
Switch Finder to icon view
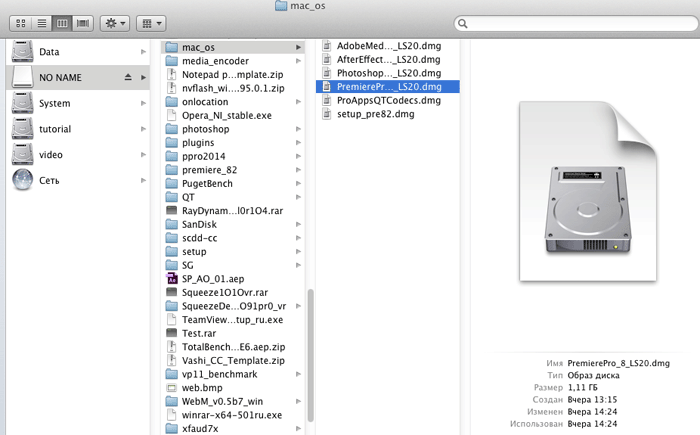pyautogui.click(x=21, y=23)
